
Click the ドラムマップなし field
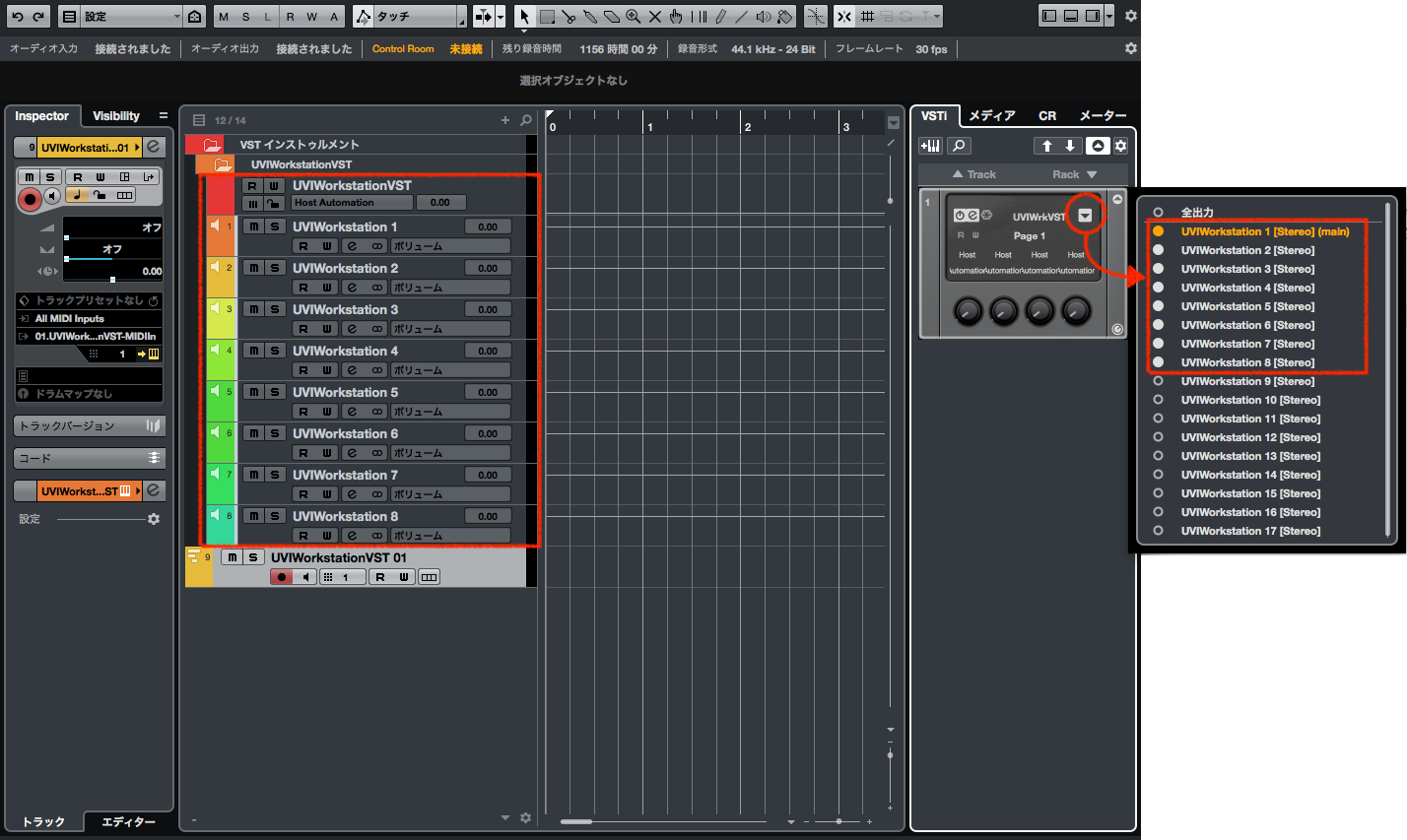tap(89, 394)
